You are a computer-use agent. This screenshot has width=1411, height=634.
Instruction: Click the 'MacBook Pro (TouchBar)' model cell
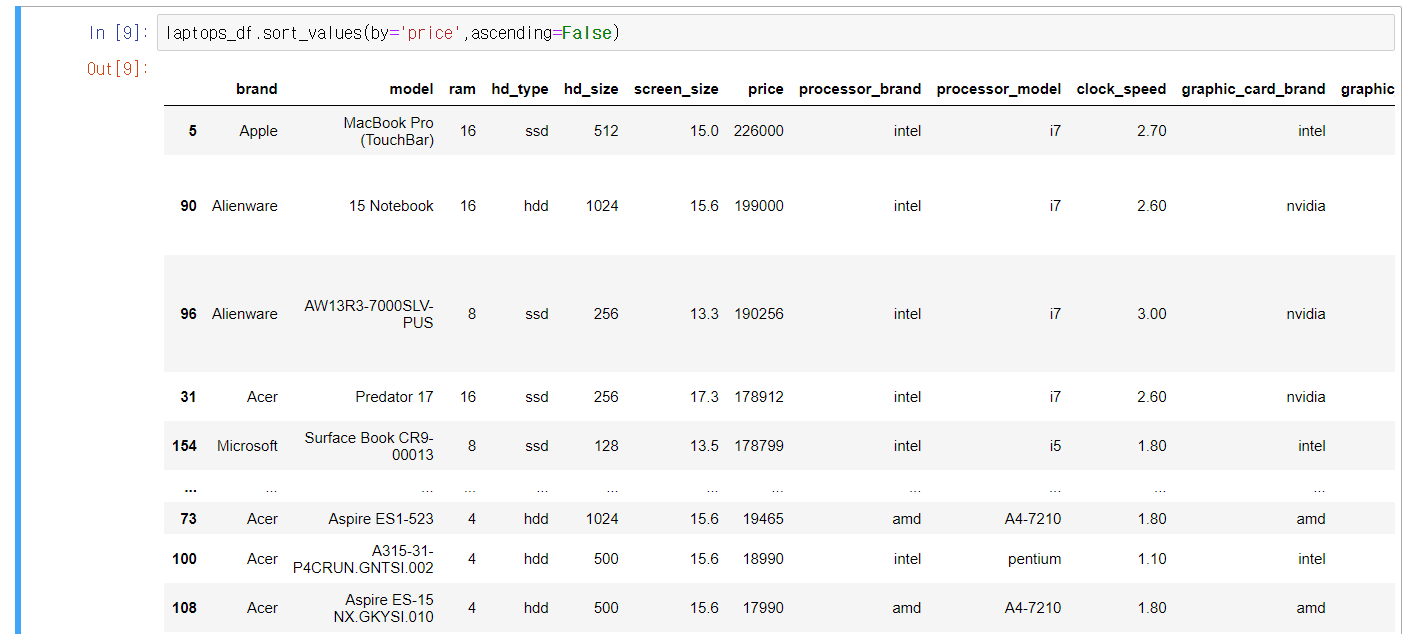(x=389, y=131)
